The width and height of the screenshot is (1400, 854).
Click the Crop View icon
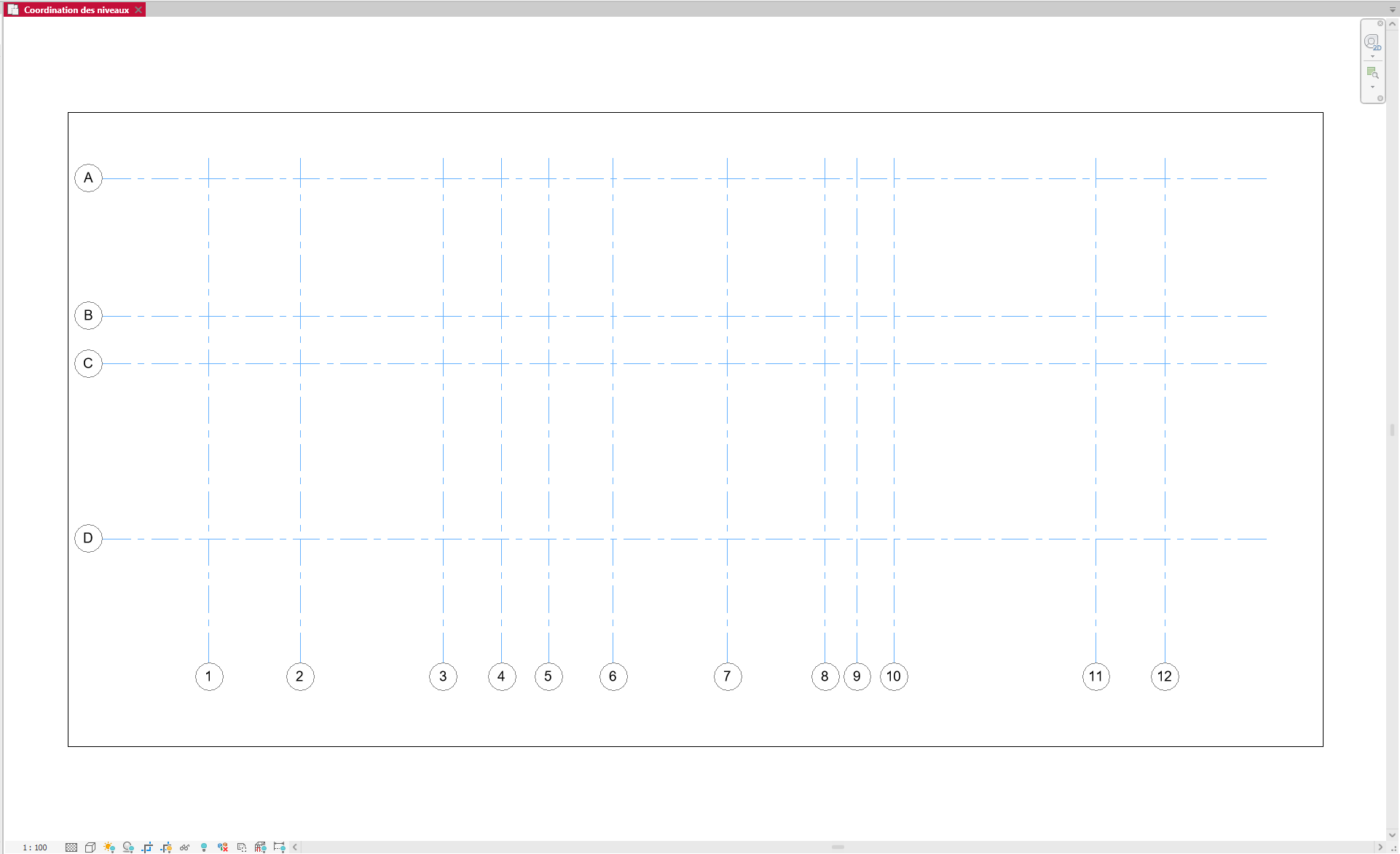tap(147, 847)
